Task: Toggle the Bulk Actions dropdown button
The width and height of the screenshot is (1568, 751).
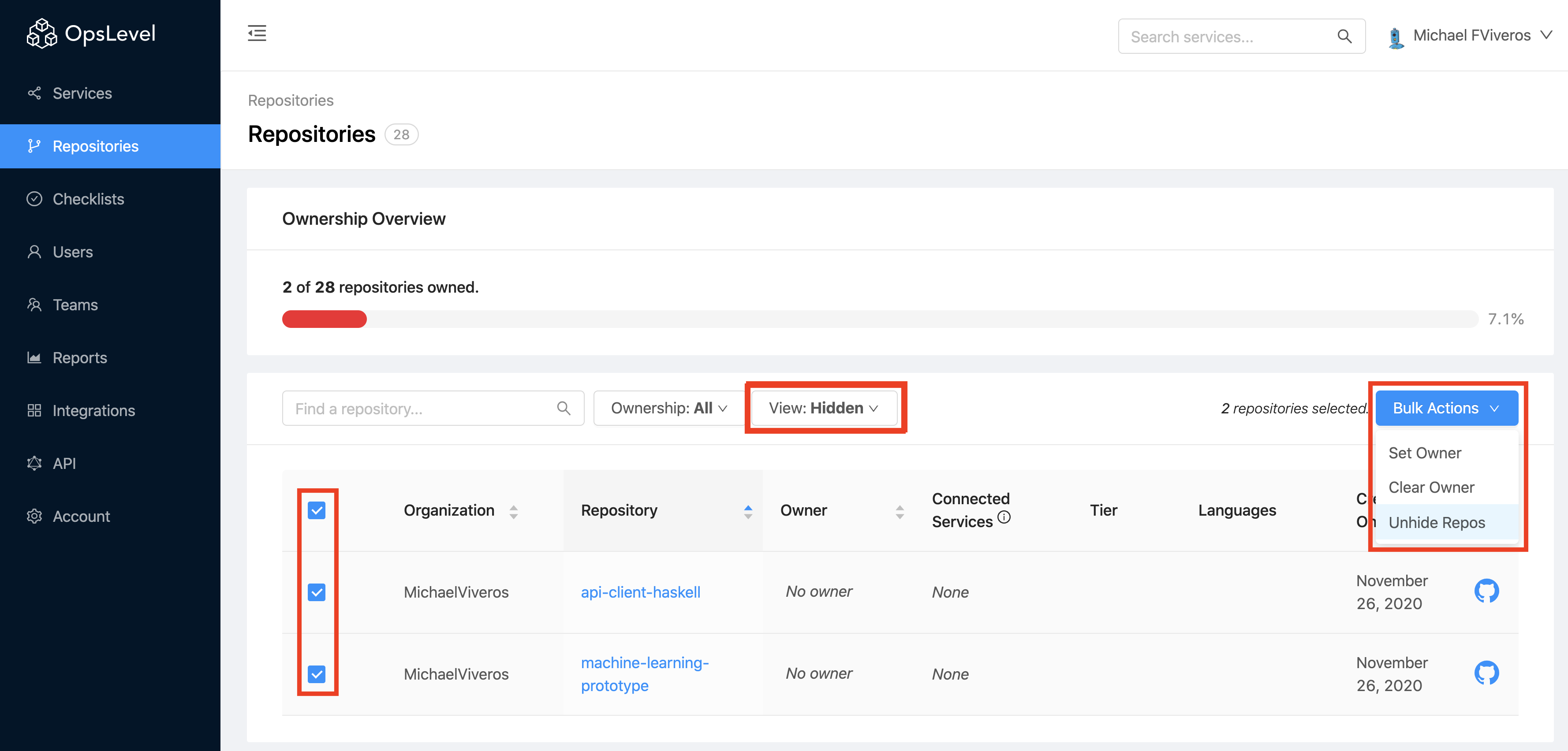Action: [1446, 409]
